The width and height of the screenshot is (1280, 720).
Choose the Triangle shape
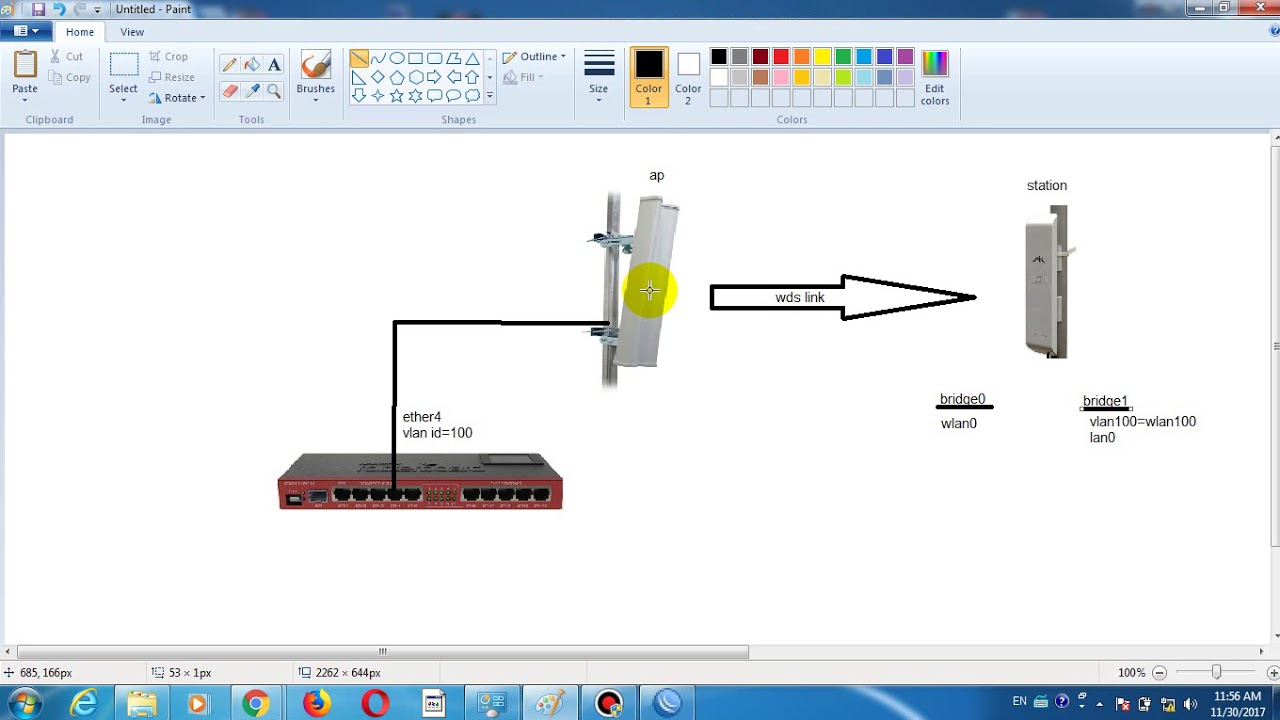pyautogui.click(x=473, y=58)
